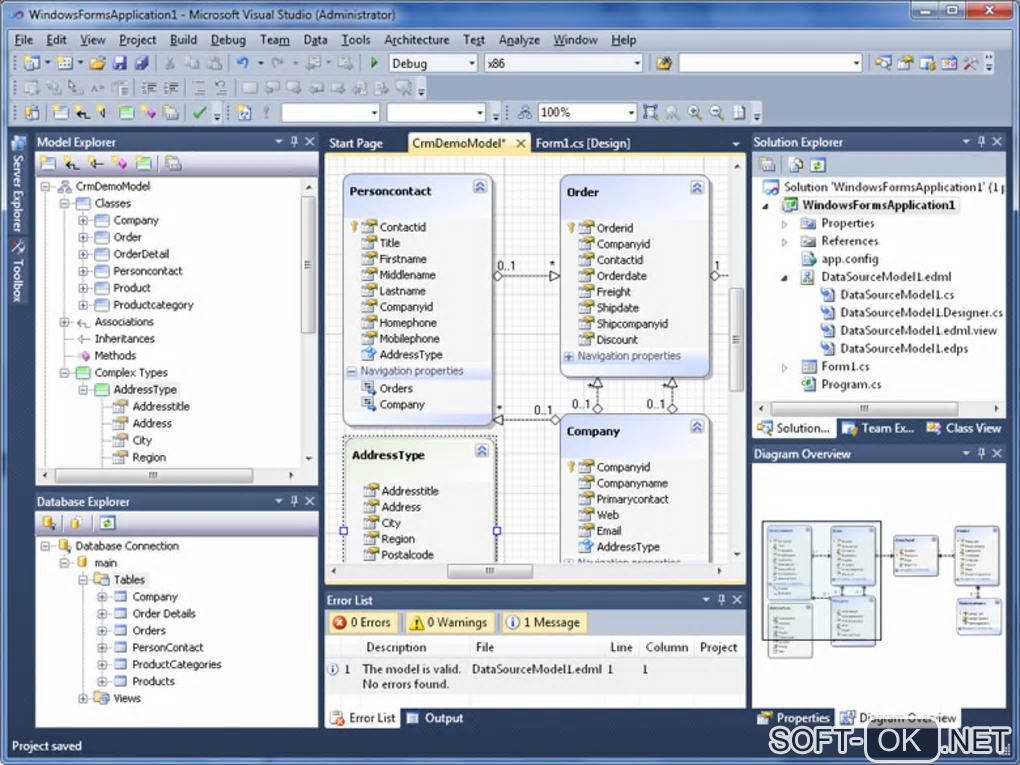
Task: Toggle the 1 Message filter button
Action: coord(543,623)
